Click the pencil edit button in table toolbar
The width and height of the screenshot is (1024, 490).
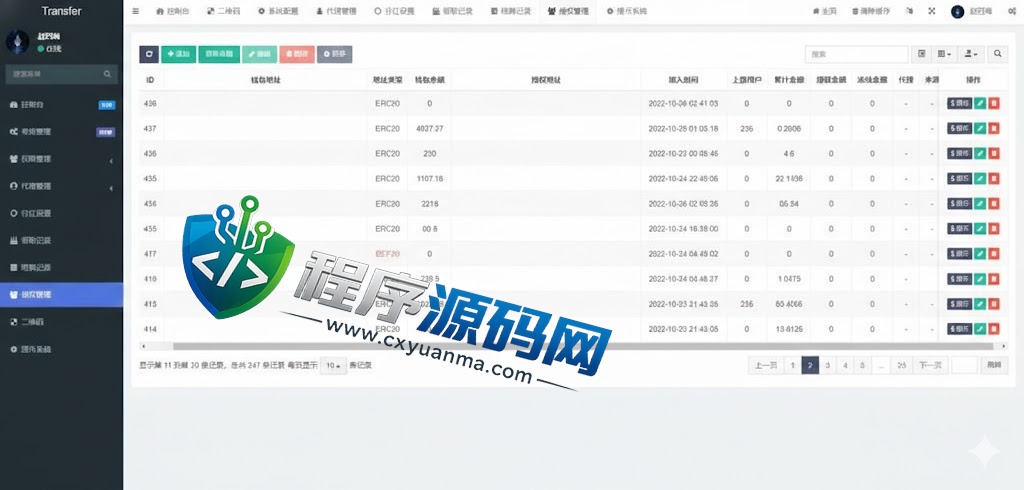[259, 54]
